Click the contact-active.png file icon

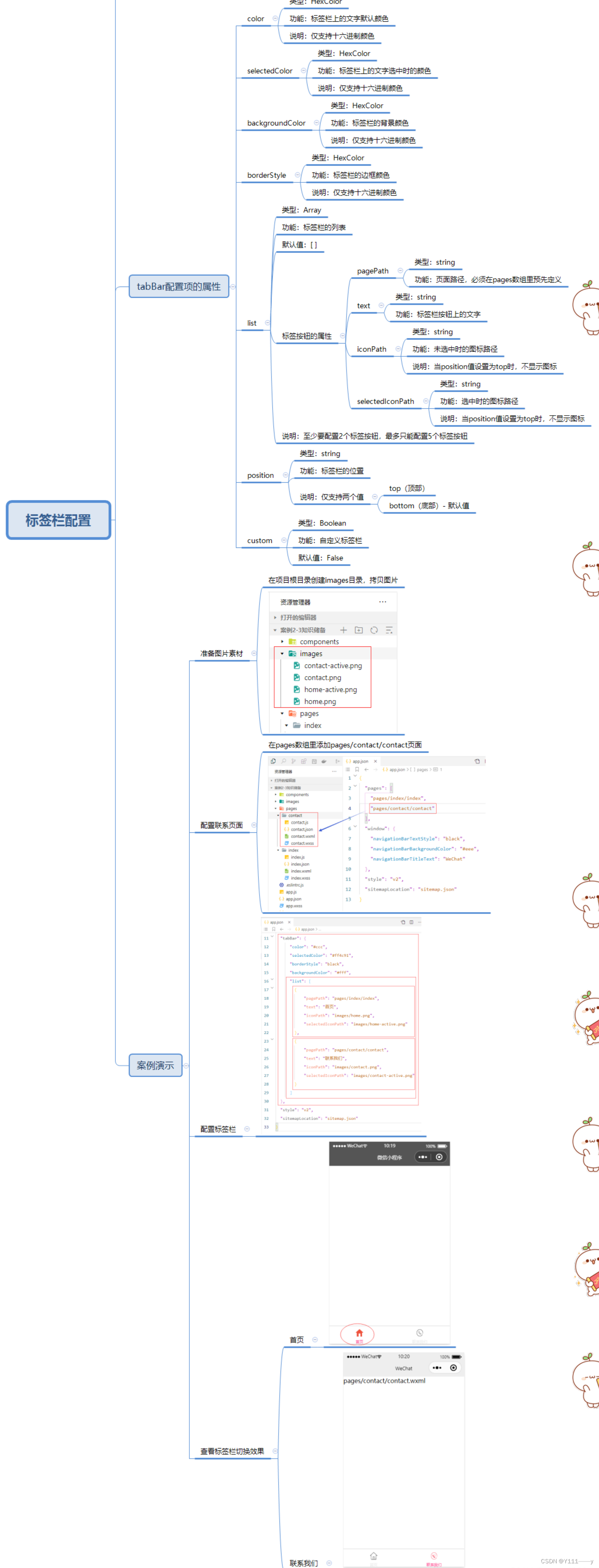[x=297, y=665]
